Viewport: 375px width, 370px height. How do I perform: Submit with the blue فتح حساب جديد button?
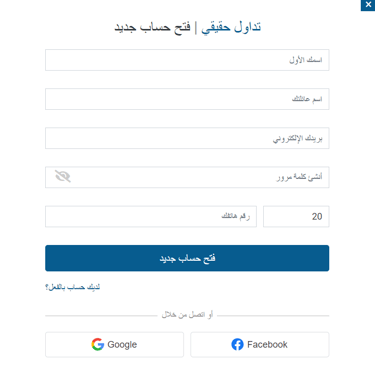(x=187, y=258)
